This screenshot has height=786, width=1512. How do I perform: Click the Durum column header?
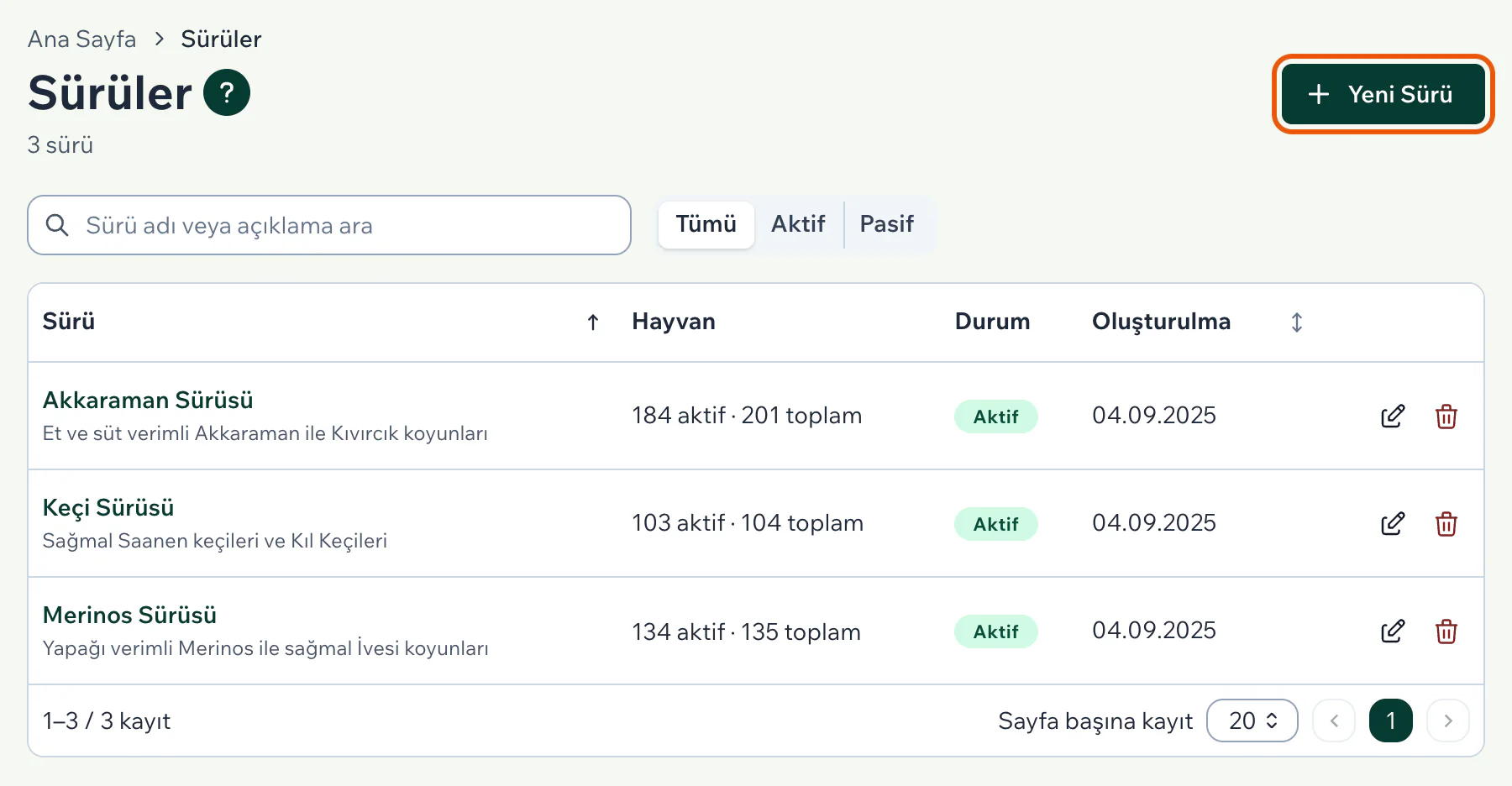pos(992,322)
